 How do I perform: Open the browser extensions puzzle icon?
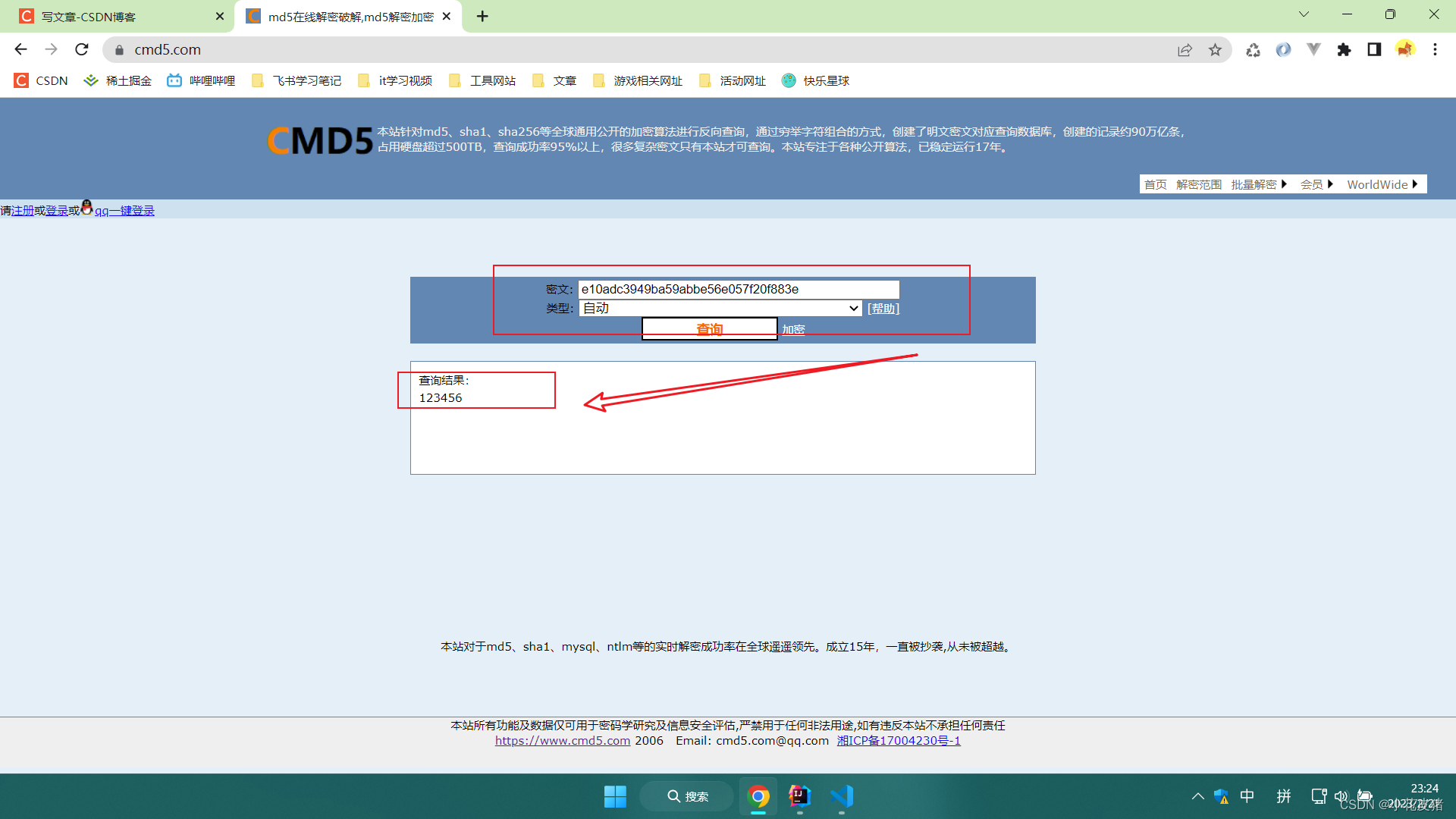tap(1344, 49)
